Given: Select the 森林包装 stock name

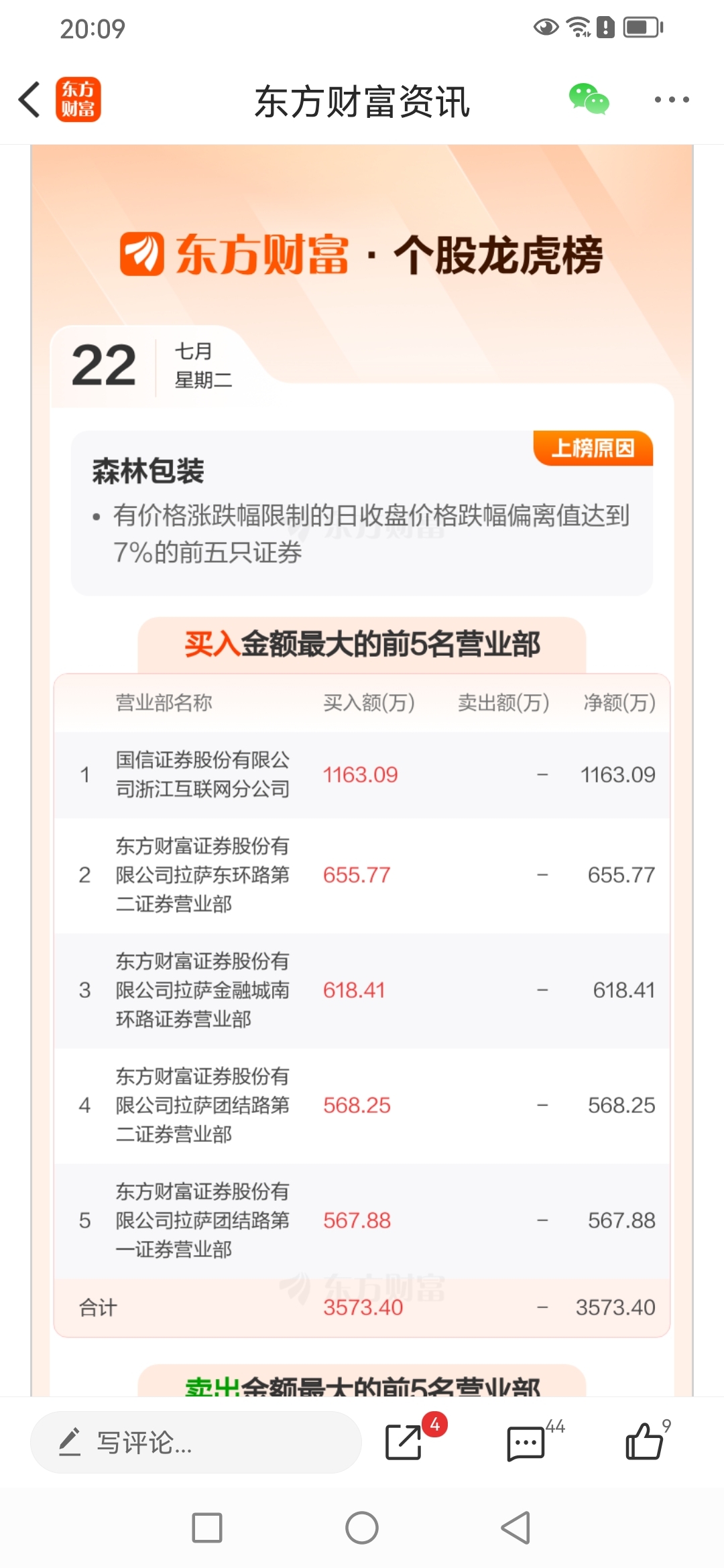Looking at the screenshot, I should (x=148, y=470).
